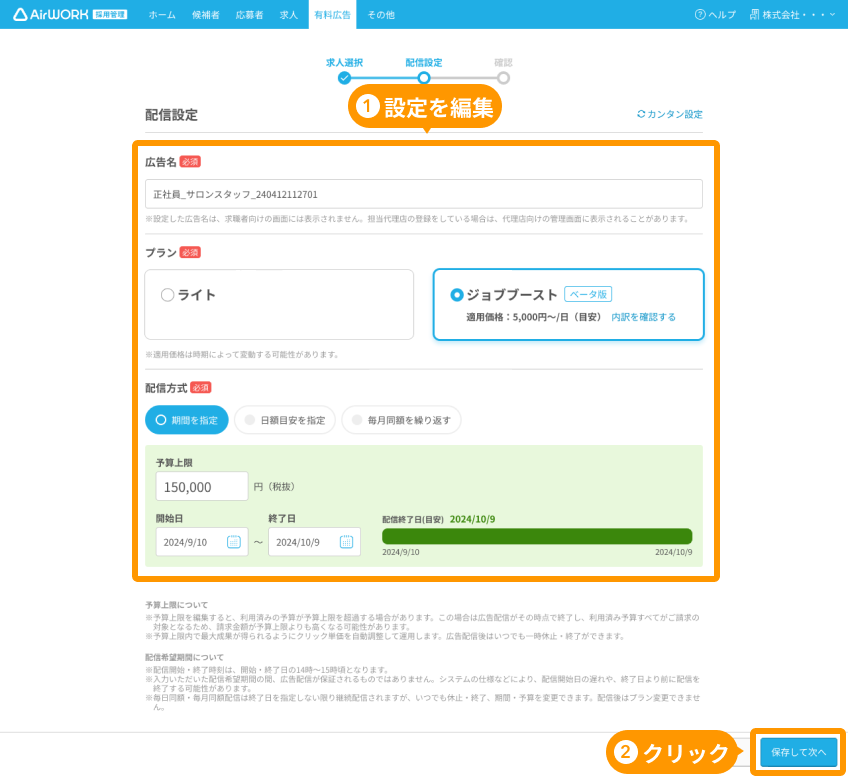Click the 配信設定 page heading
848x780 pixels.
pos(171,115)
